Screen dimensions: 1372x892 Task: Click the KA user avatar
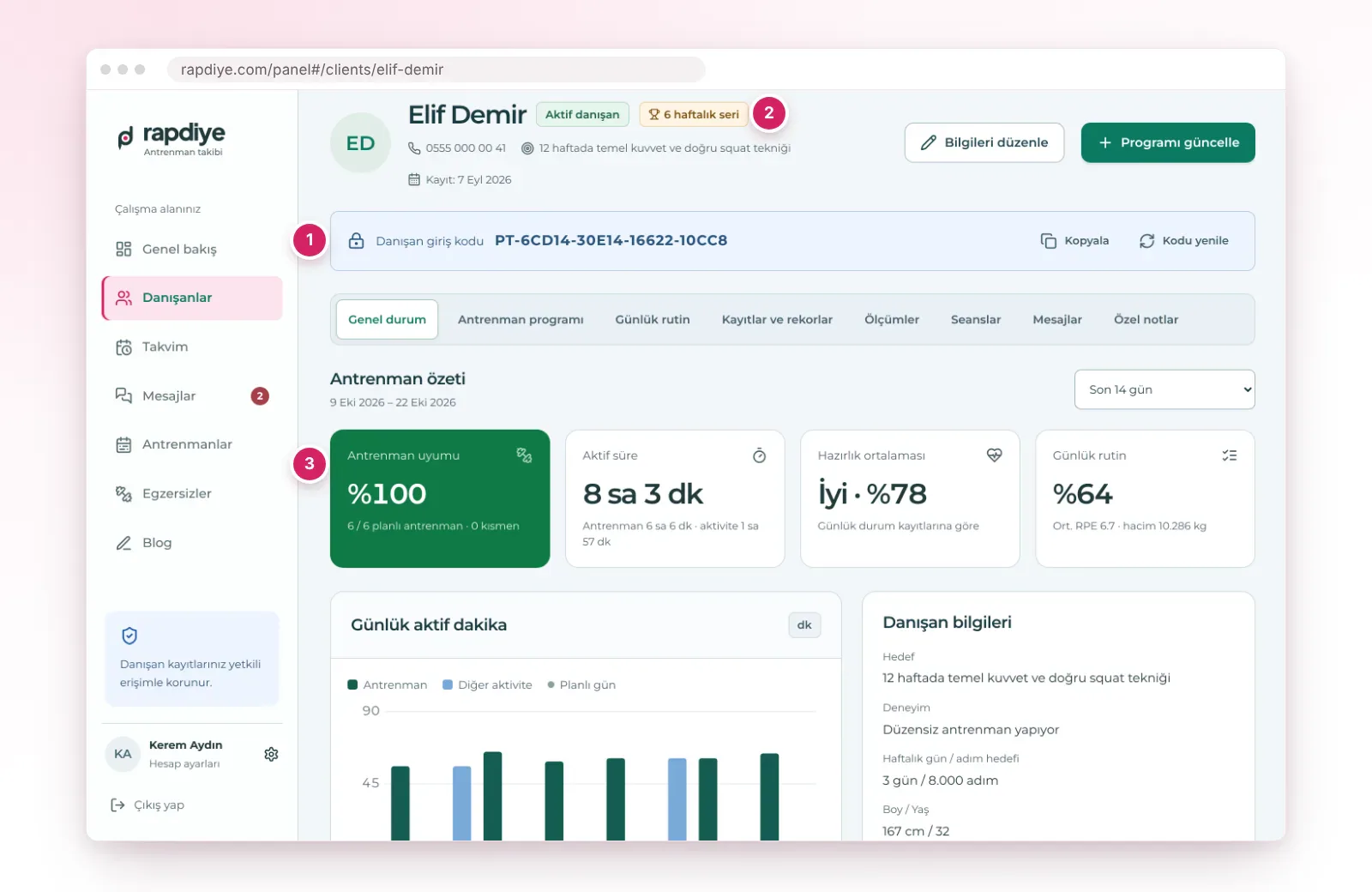pos(123,754)
